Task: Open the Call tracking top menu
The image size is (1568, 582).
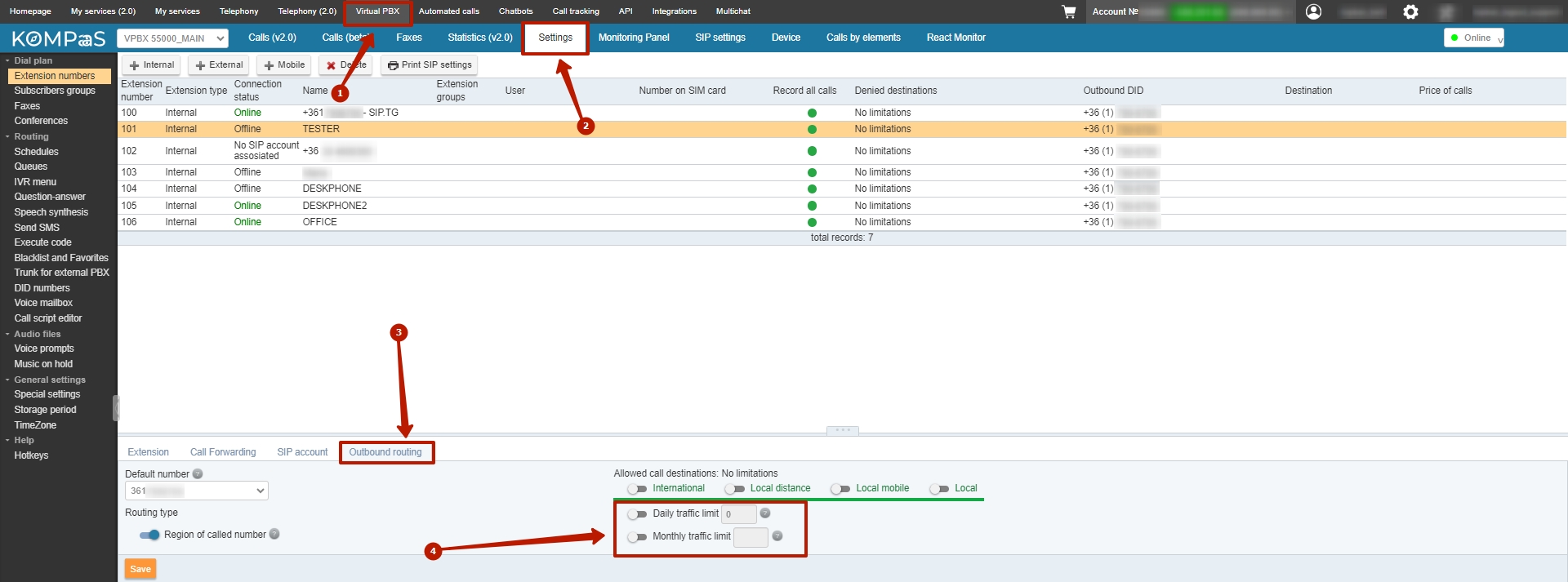Action: pos(576,11)
